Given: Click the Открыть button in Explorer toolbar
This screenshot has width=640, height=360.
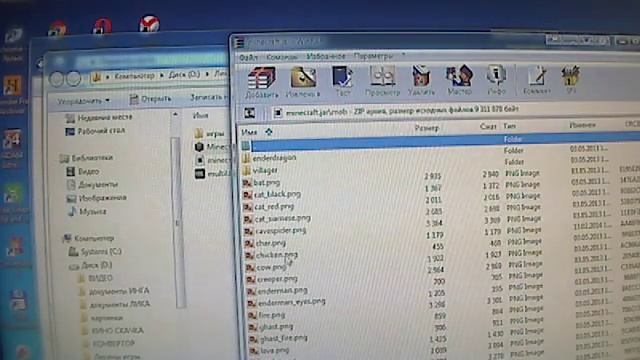Looking at the screenshot, I should point(150,99).
